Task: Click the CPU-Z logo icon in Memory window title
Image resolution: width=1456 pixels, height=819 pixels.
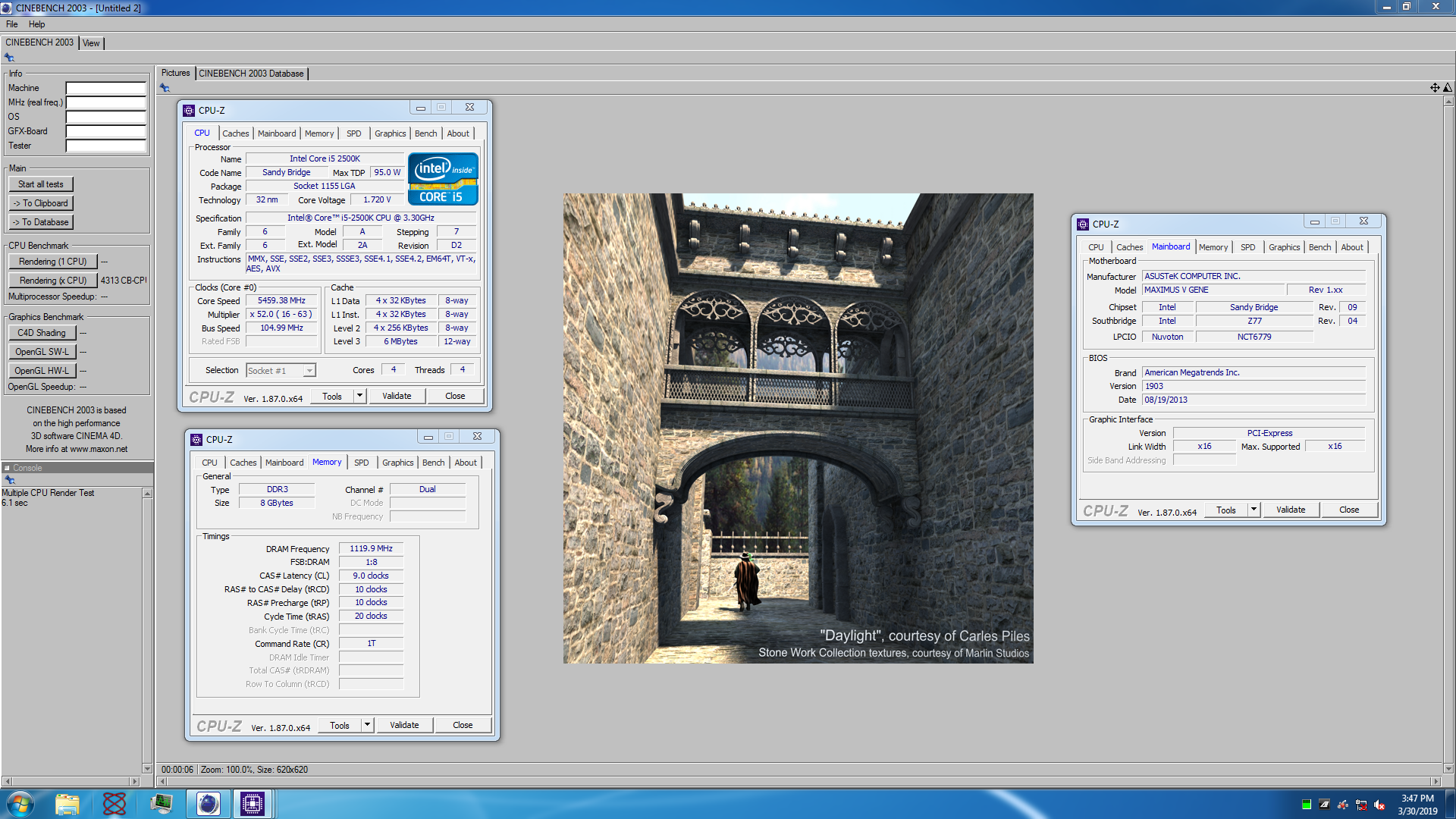Action: (196, 439)
